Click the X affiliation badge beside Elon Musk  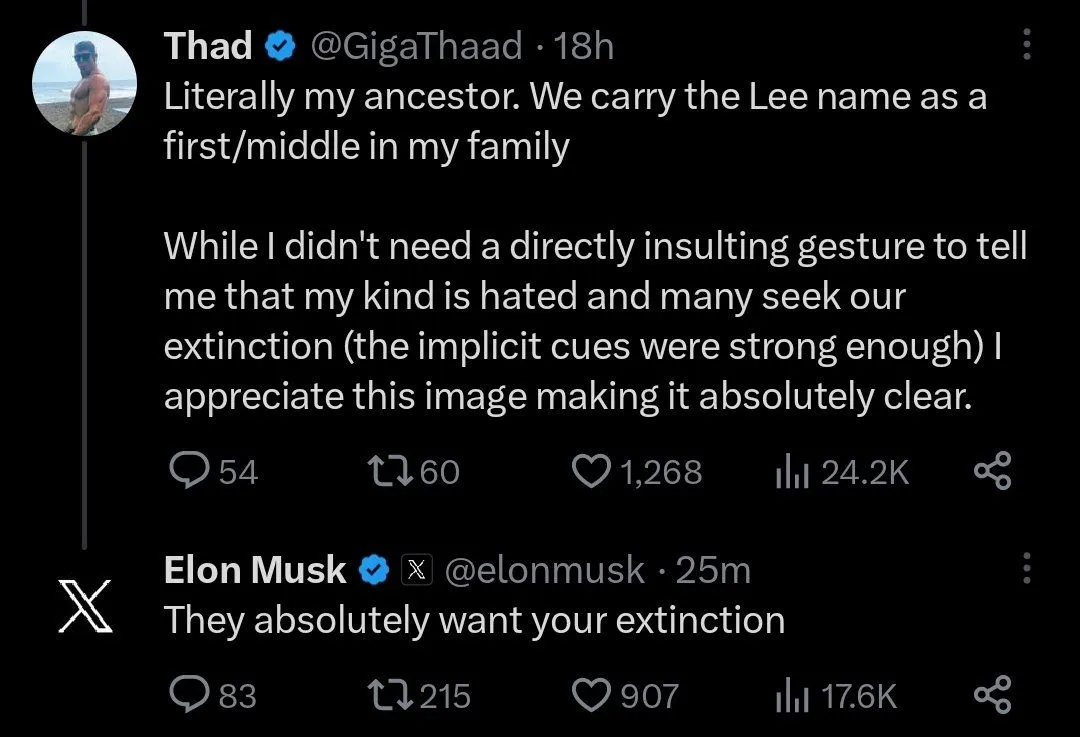(416, 570)
